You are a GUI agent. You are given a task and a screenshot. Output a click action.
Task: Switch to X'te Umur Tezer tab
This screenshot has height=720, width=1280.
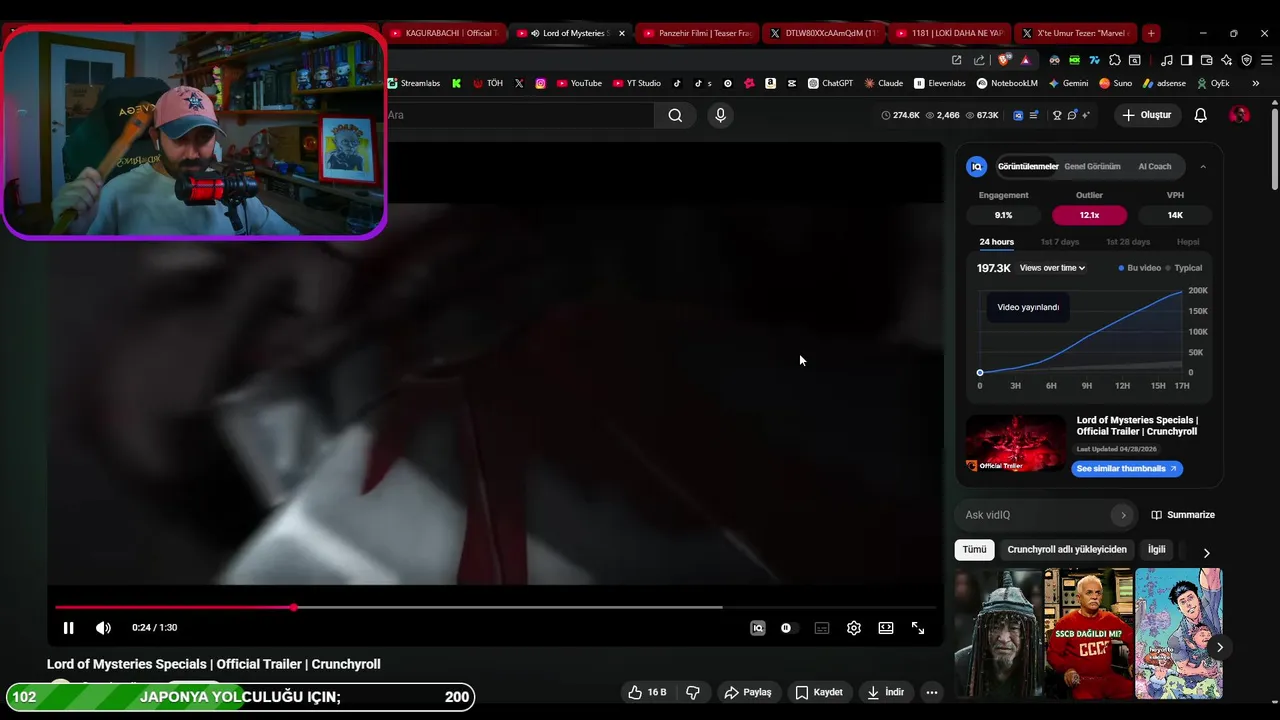[x=1076, y=33]
